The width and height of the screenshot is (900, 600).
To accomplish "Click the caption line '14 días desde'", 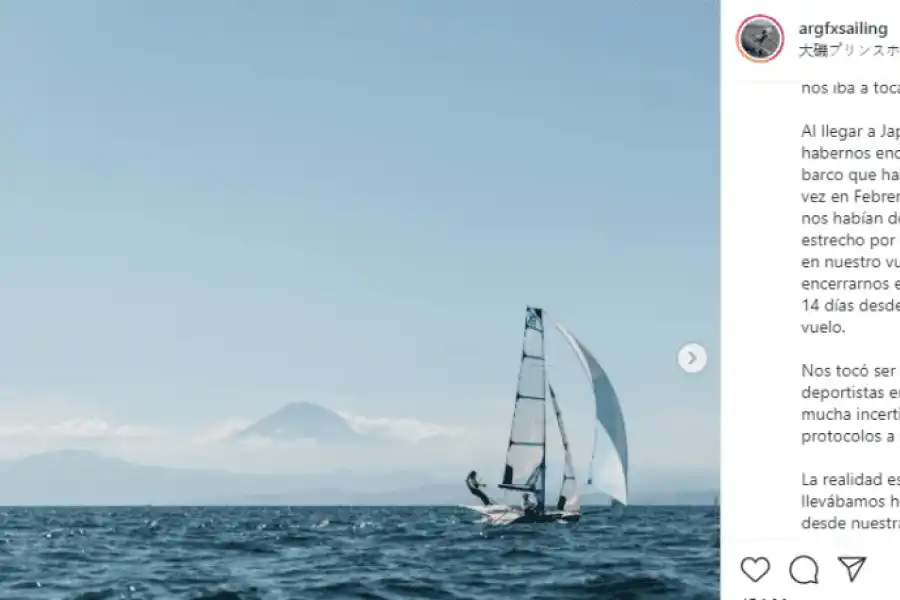I will pyautogui.click(x=851, y=305).
